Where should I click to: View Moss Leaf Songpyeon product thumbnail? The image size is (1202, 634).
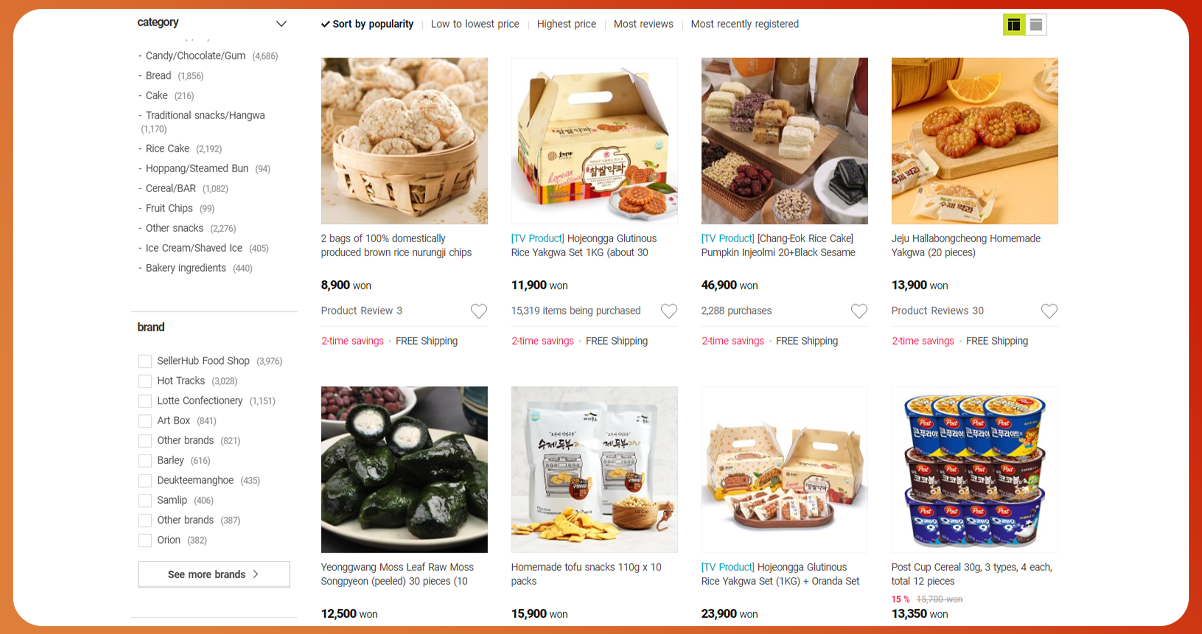[x=404, y=470]
